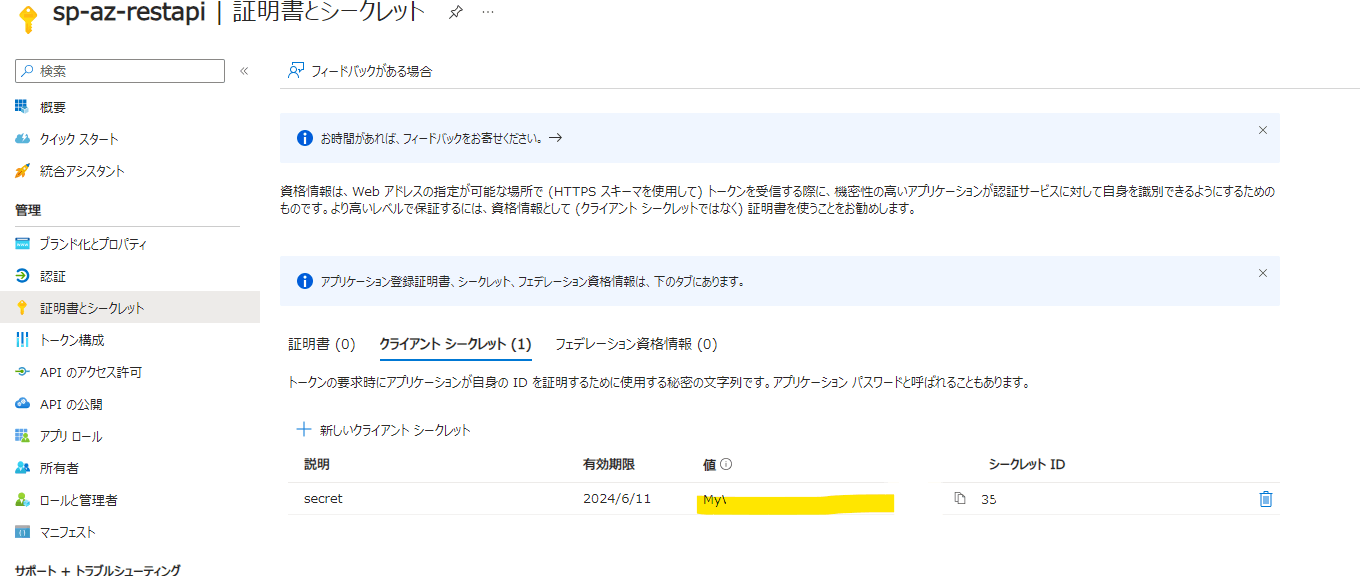1360x576 pixels.
Task: Switch to フェデレーション資格情報 (0) tab
Action: point(636,344)
